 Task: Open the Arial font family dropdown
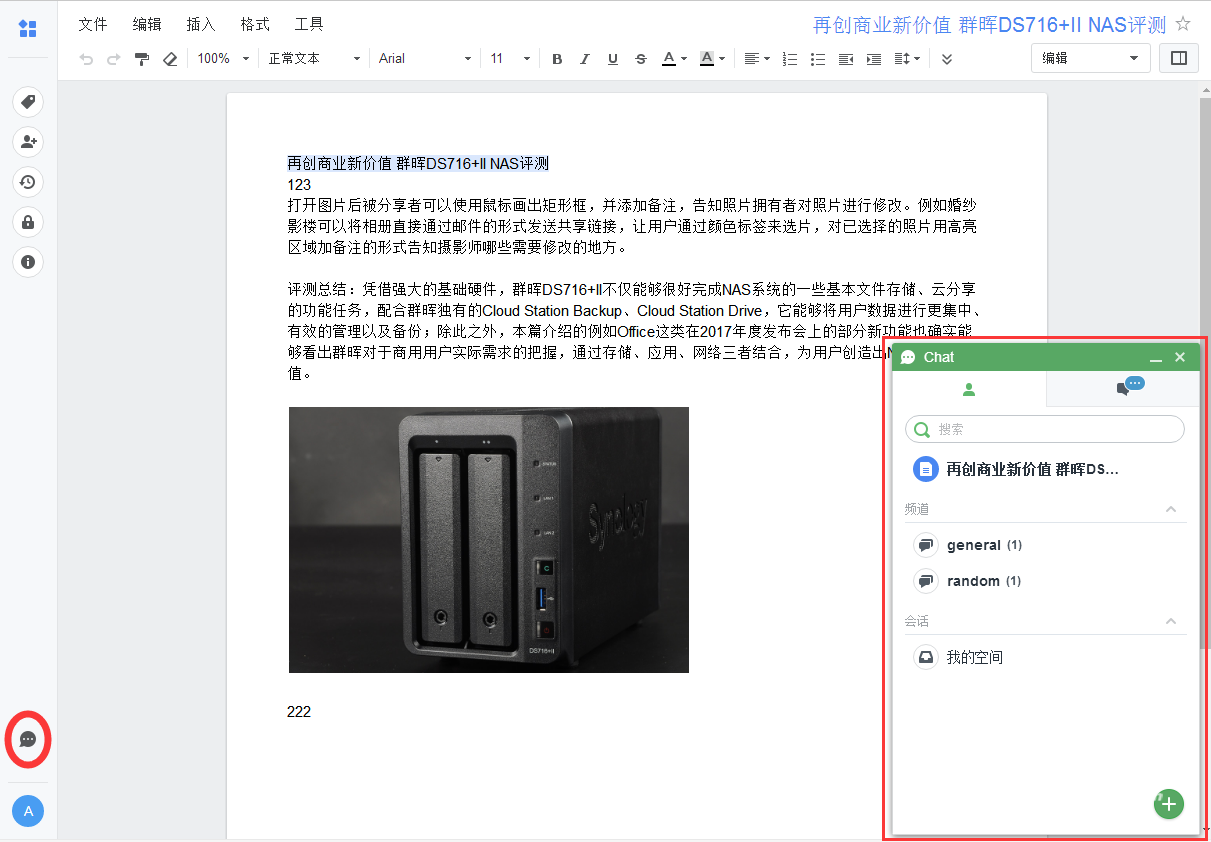pos(425,59)
